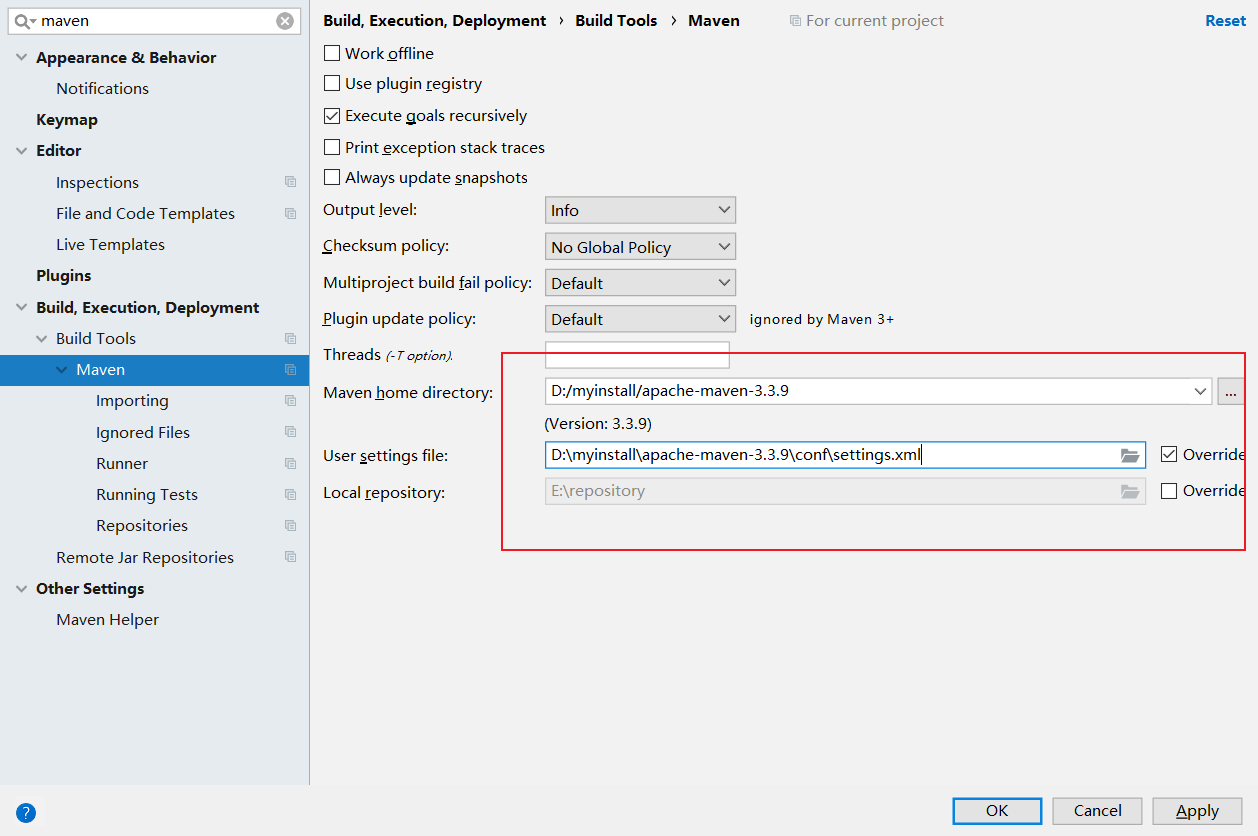
Task: Collapse the Appearance & Behavior section
Action: 22,58
